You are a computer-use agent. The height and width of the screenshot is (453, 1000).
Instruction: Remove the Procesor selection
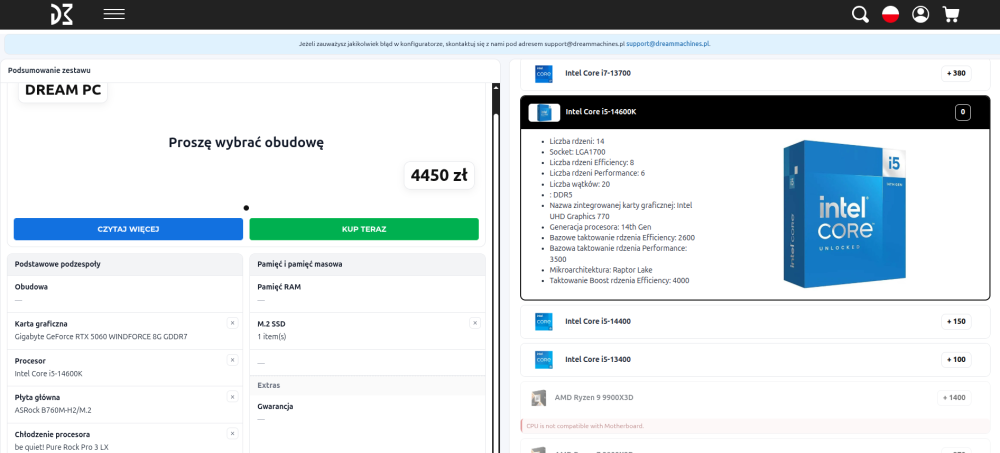232,360
